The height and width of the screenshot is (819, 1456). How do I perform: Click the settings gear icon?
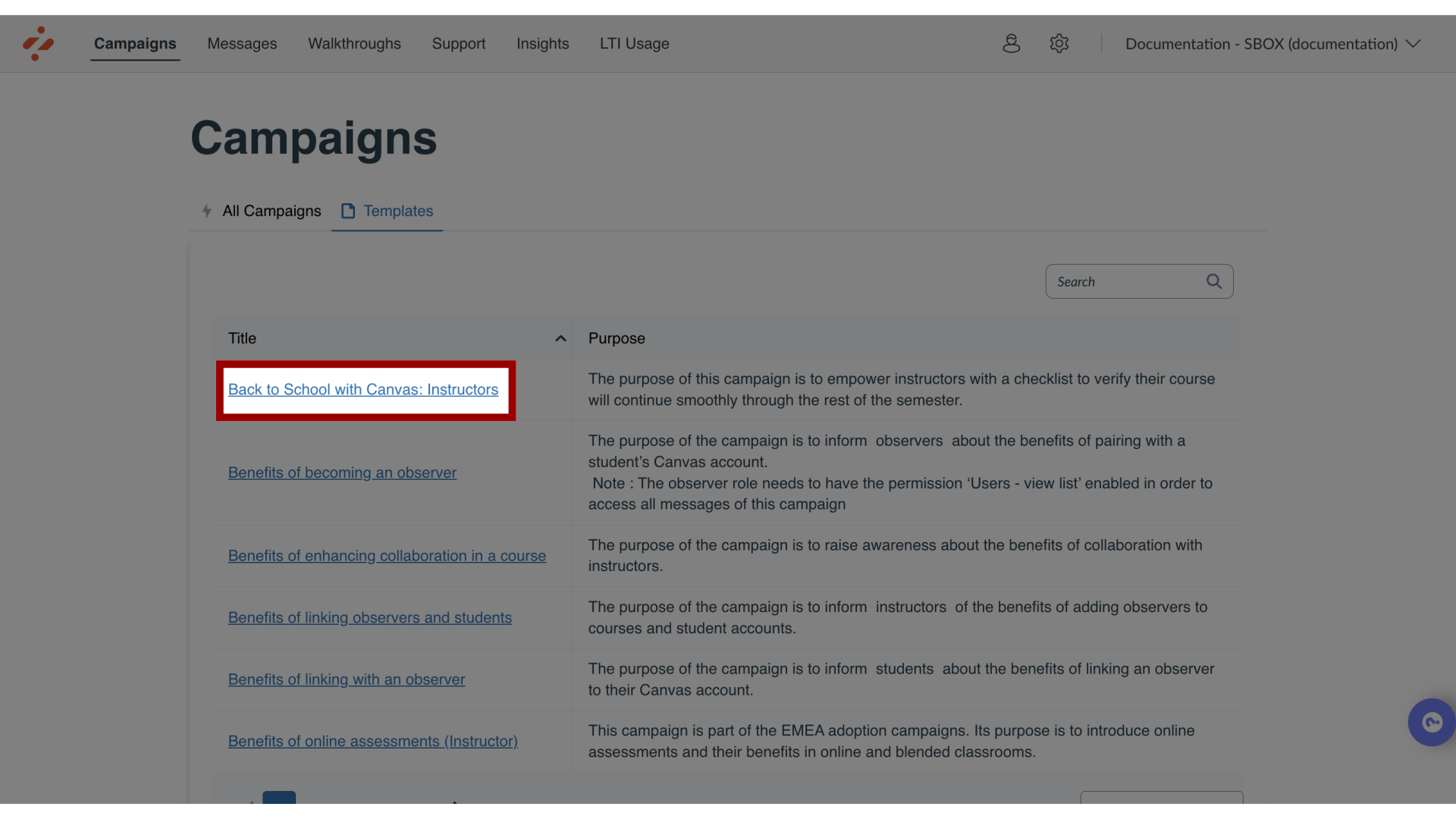[x=1059, y=43]
